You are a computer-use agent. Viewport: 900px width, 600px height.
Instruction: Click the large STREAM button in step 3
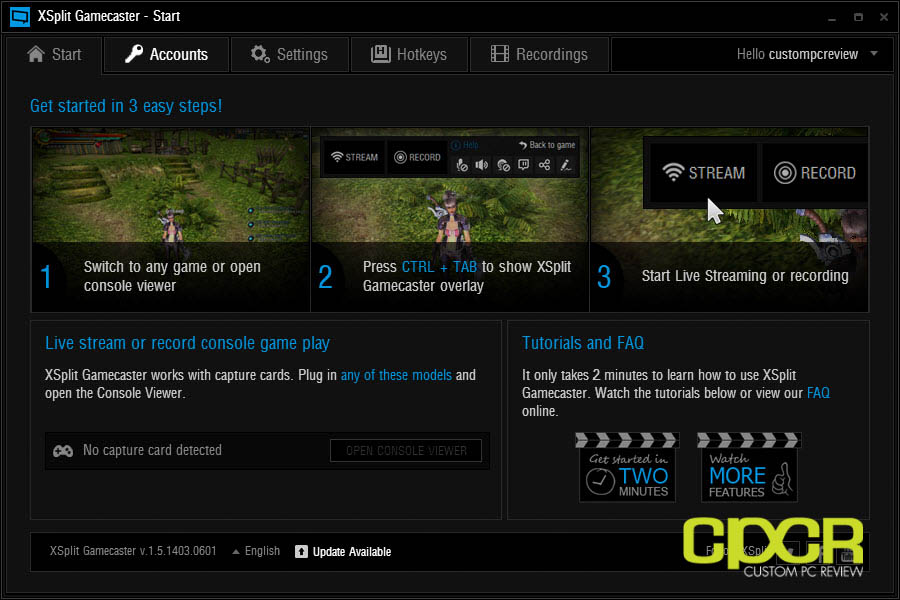click(703, 172)
